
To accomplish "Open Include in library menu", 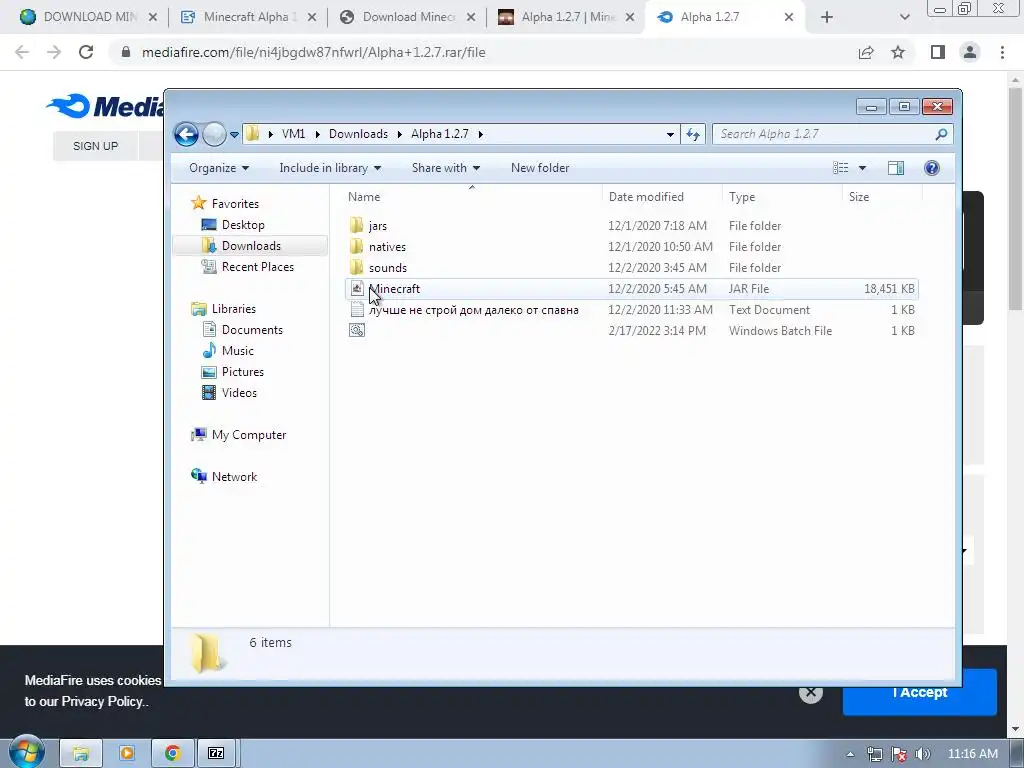I will click(x=330, y=168).
